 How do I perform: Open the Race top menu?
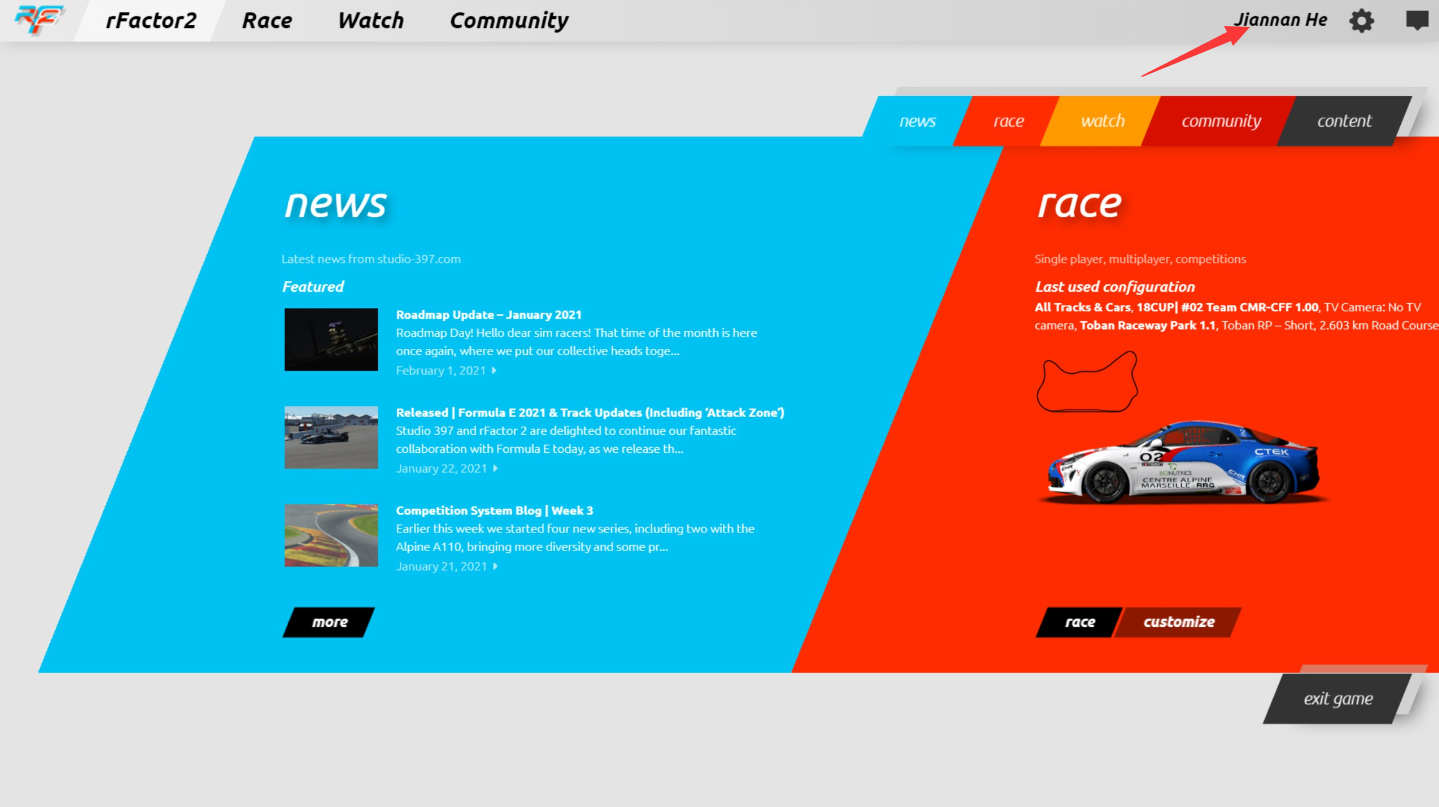coord(267,20)
